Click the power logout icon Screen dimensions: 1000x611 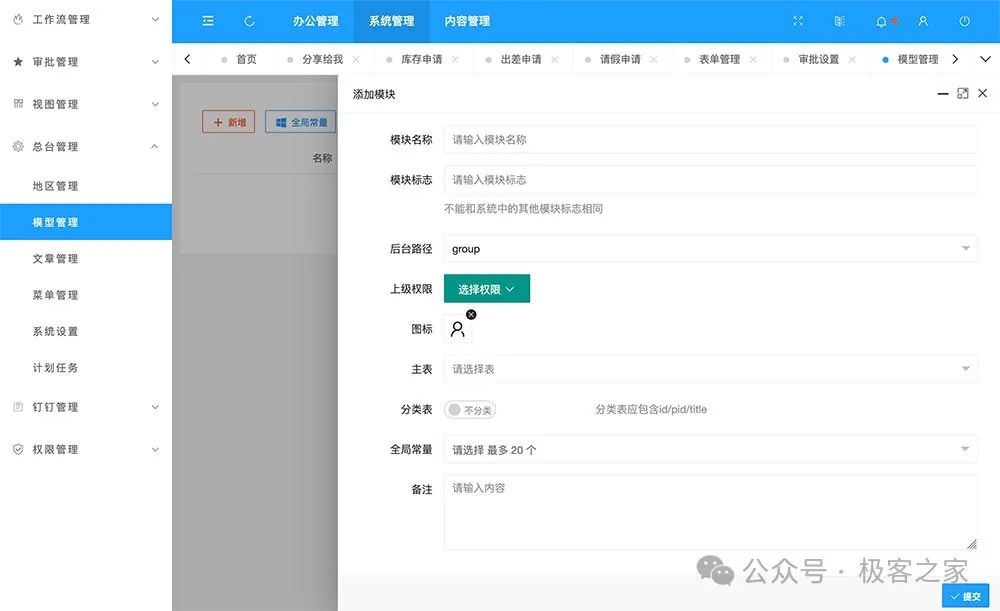coord(964,21)
